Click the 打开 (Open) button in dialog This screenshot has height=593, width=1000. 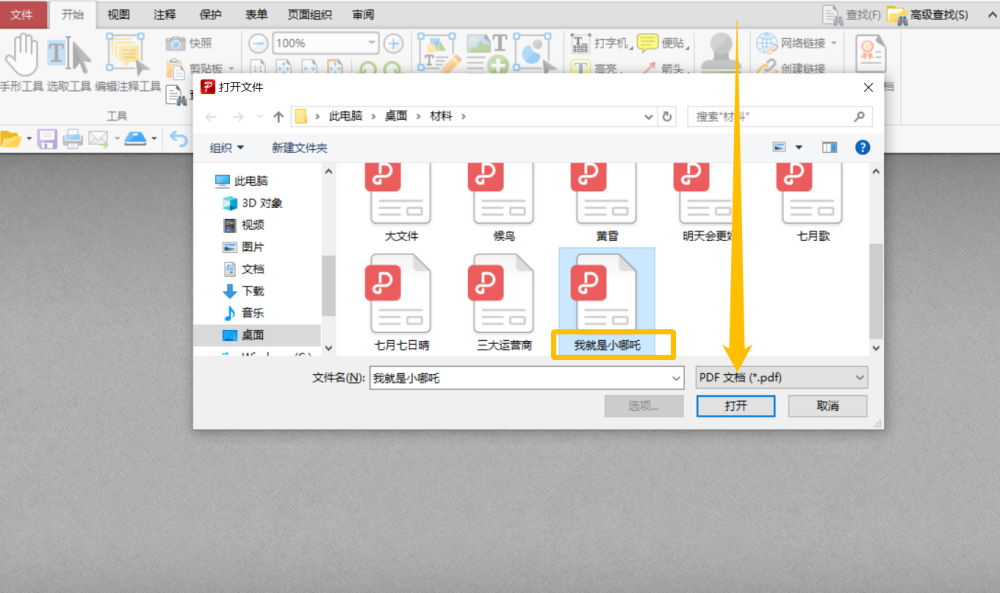click(x=736, y=406)
